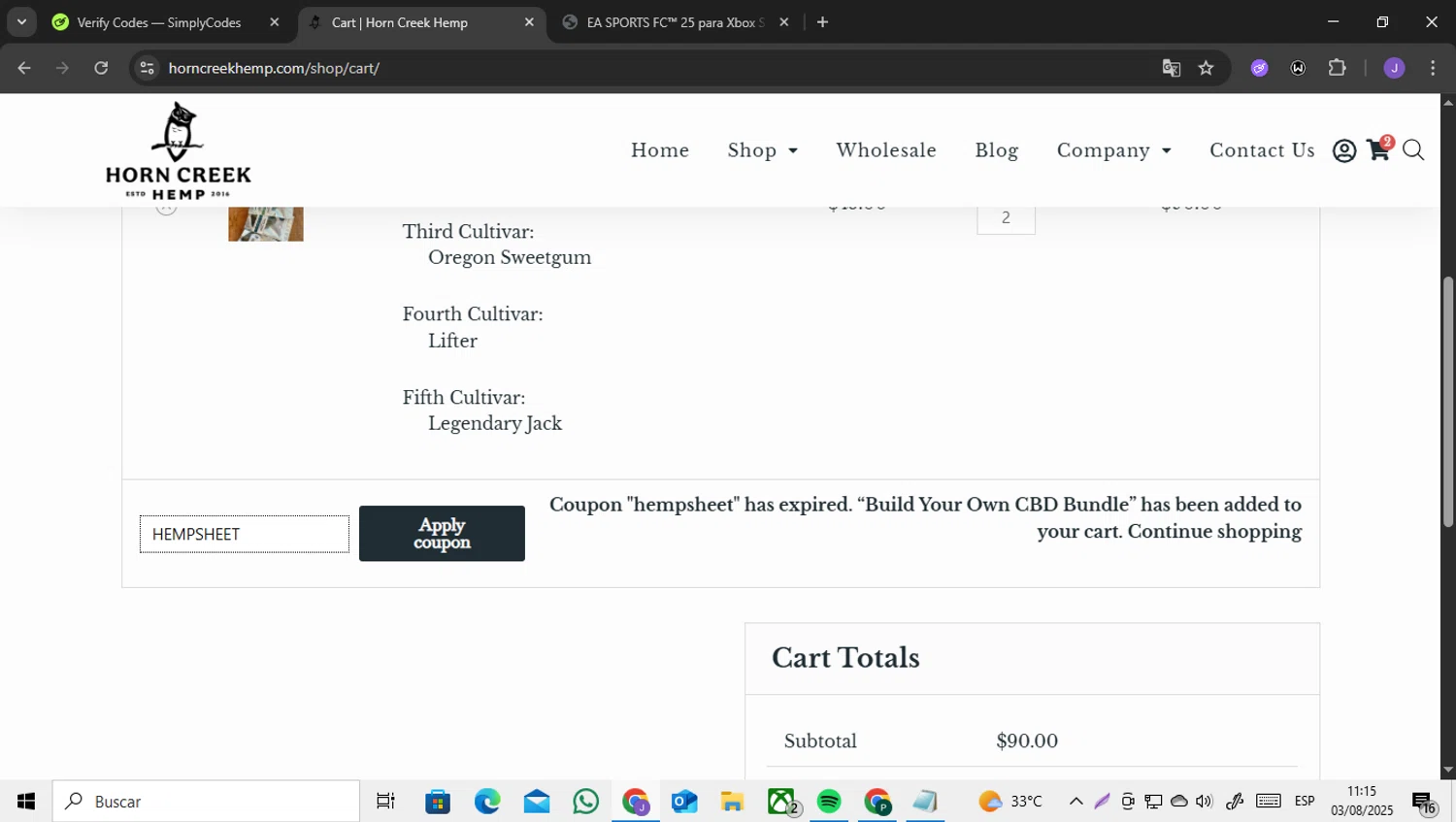Screen dimensions: 1456x822
Task: Click the Windows search box Buscar
Action: click(206, 802)
